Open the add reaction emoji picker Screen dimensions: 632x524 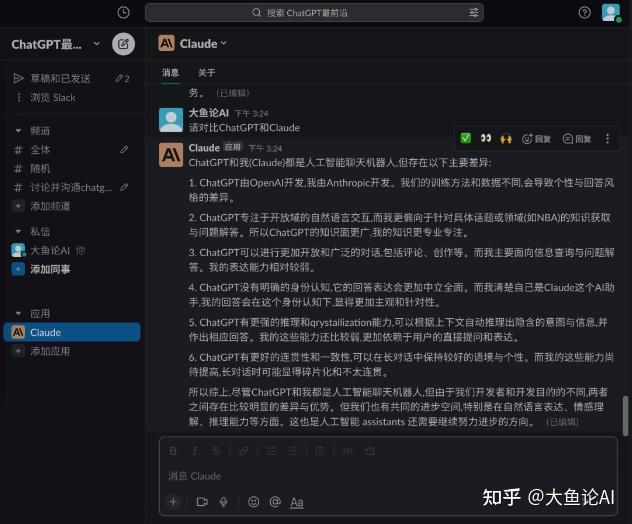(x=536, y=139)
